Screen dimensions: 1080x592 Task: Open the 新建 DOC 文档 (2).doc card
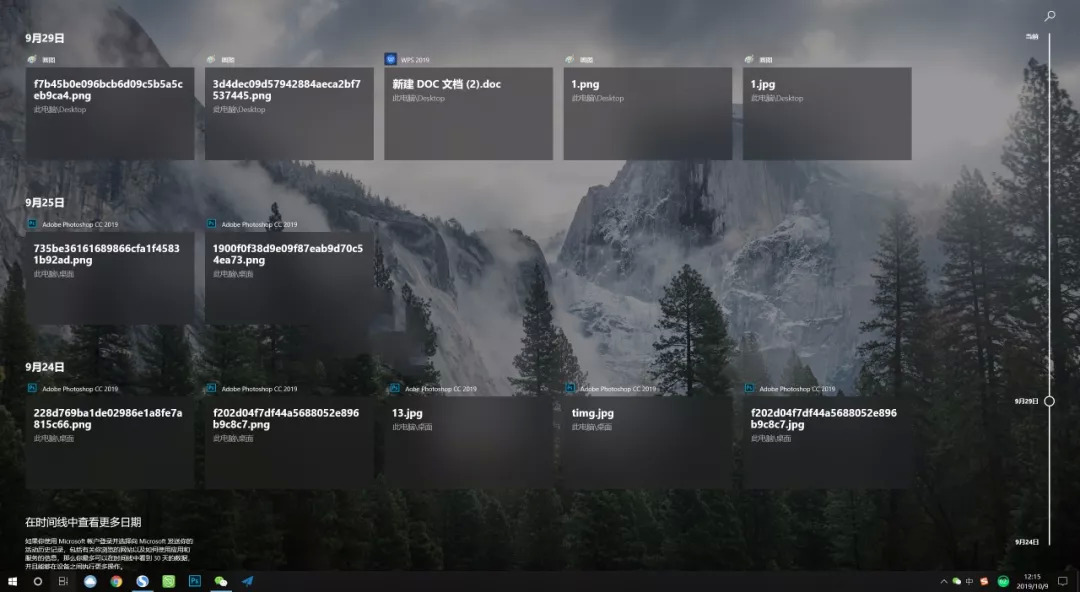(x=468, y=114)
